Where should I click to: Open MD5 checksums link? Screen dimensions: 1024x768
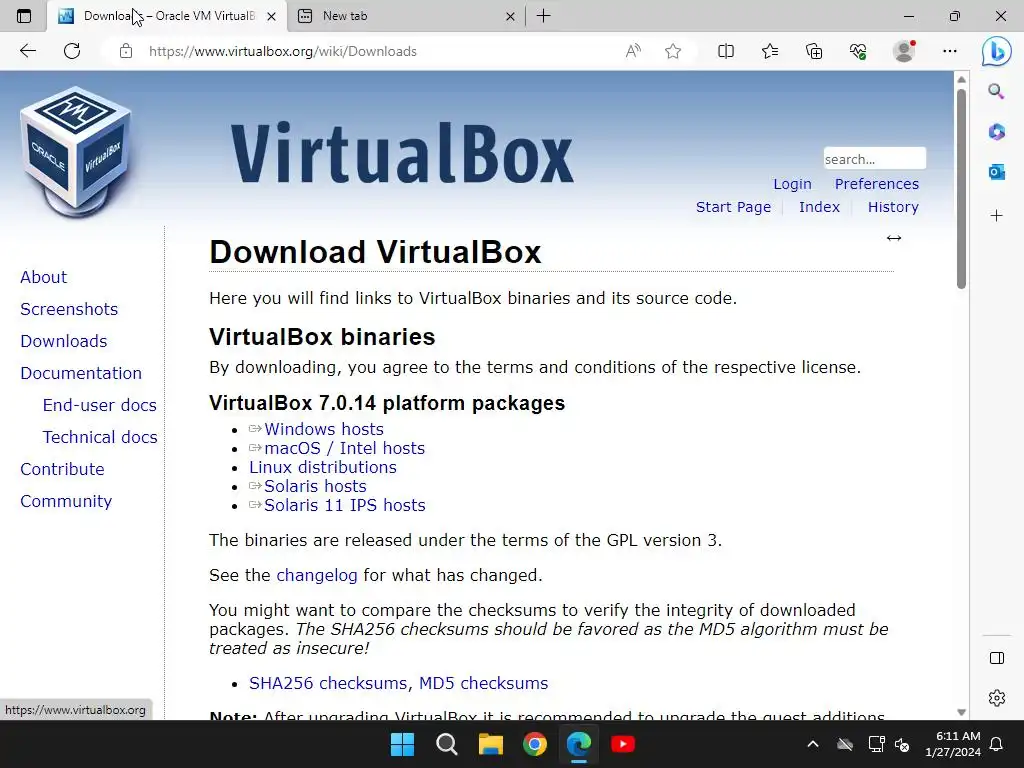tap(483, 683)
